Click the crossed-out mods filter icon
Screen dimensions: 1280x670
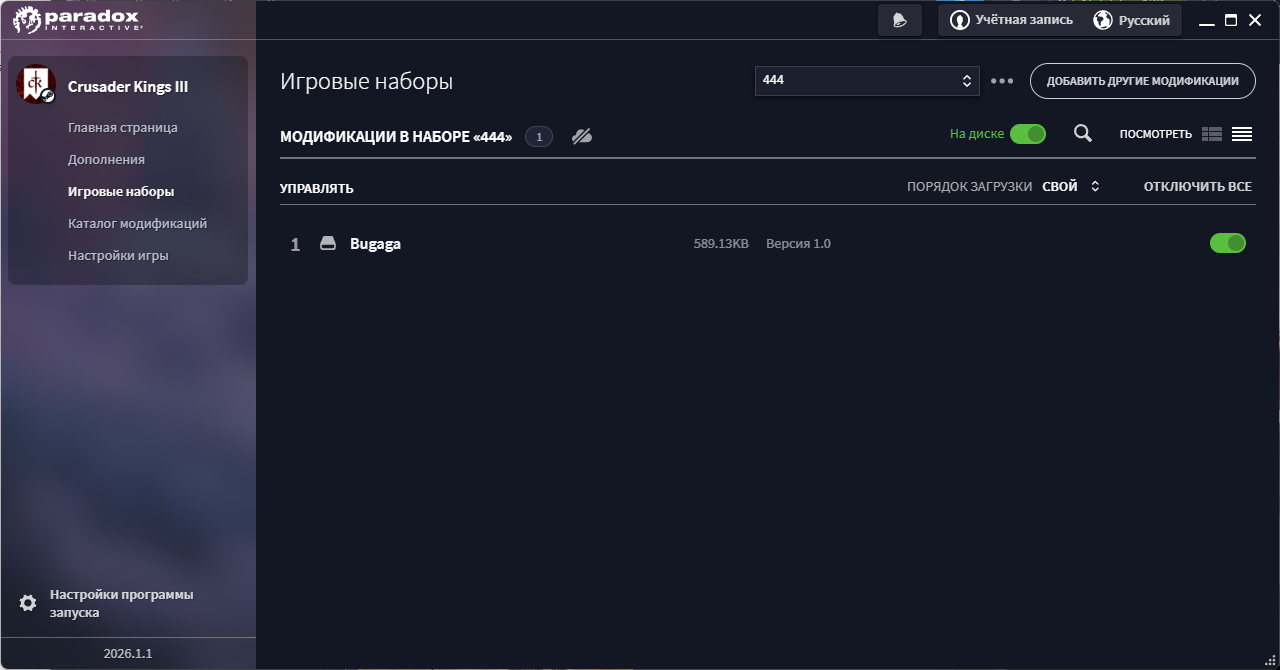point(582,136)
